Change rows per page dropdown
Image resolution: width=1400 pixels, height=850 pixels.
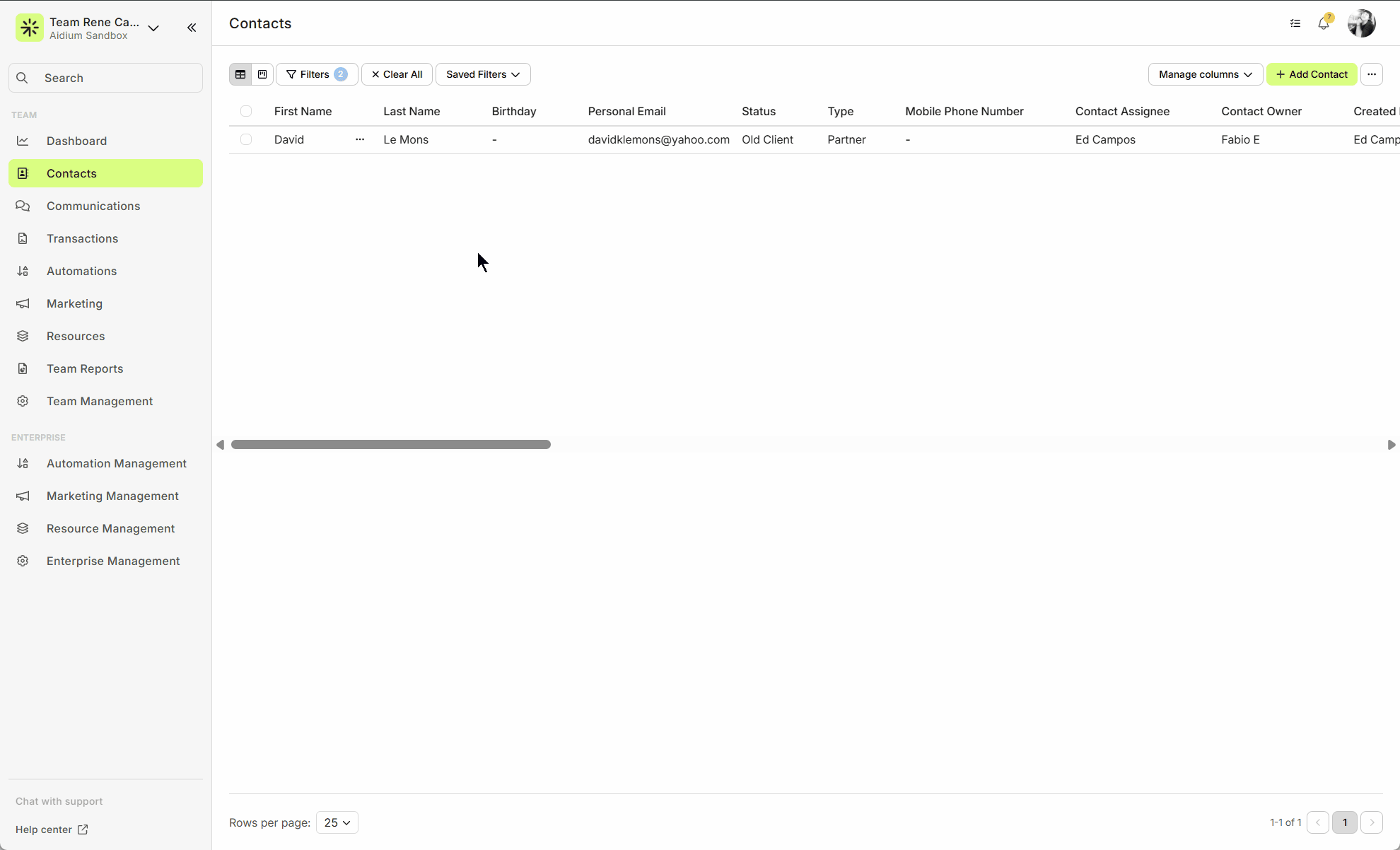coord(337,822)
